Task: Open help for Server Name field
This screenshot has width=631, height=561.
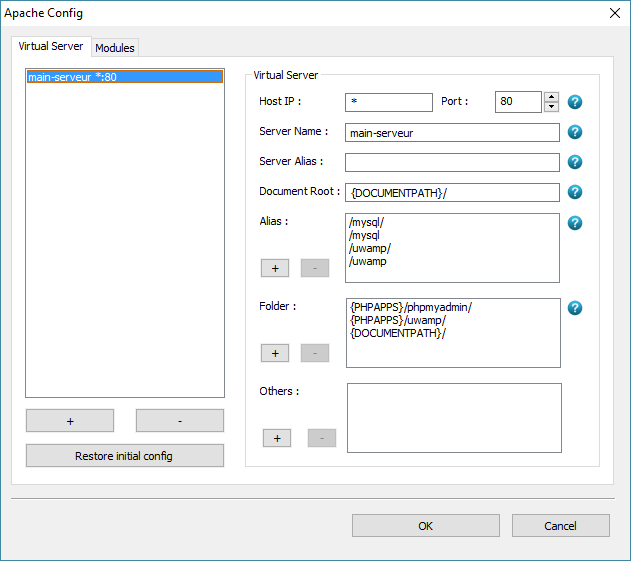Action: click(x=575, y=132)
